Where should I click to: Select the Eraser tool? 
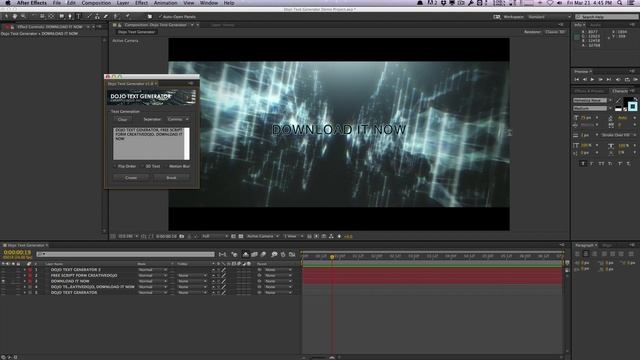point(106,17)
